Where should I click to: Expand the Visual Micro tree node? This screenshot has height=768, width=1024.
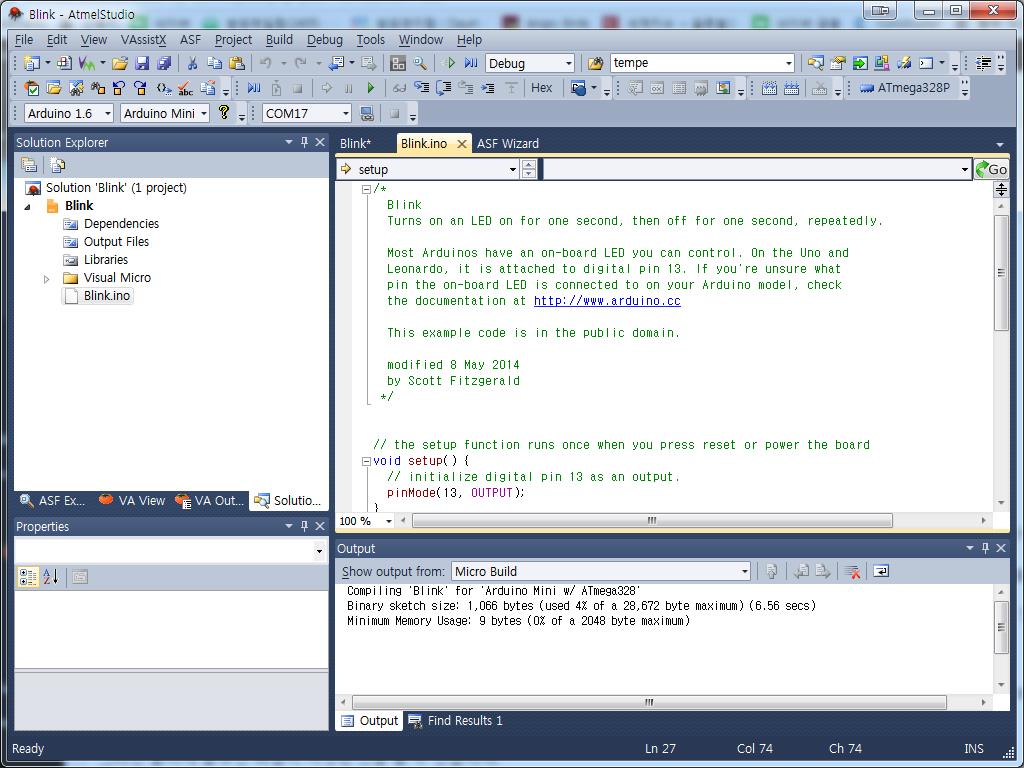click(46, 278)
